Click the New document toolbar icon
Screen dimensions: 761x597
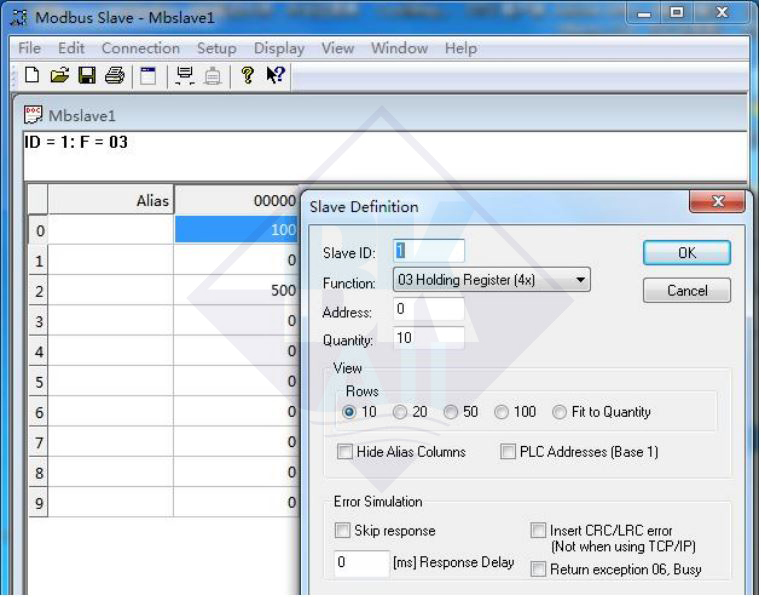point(32,75)
